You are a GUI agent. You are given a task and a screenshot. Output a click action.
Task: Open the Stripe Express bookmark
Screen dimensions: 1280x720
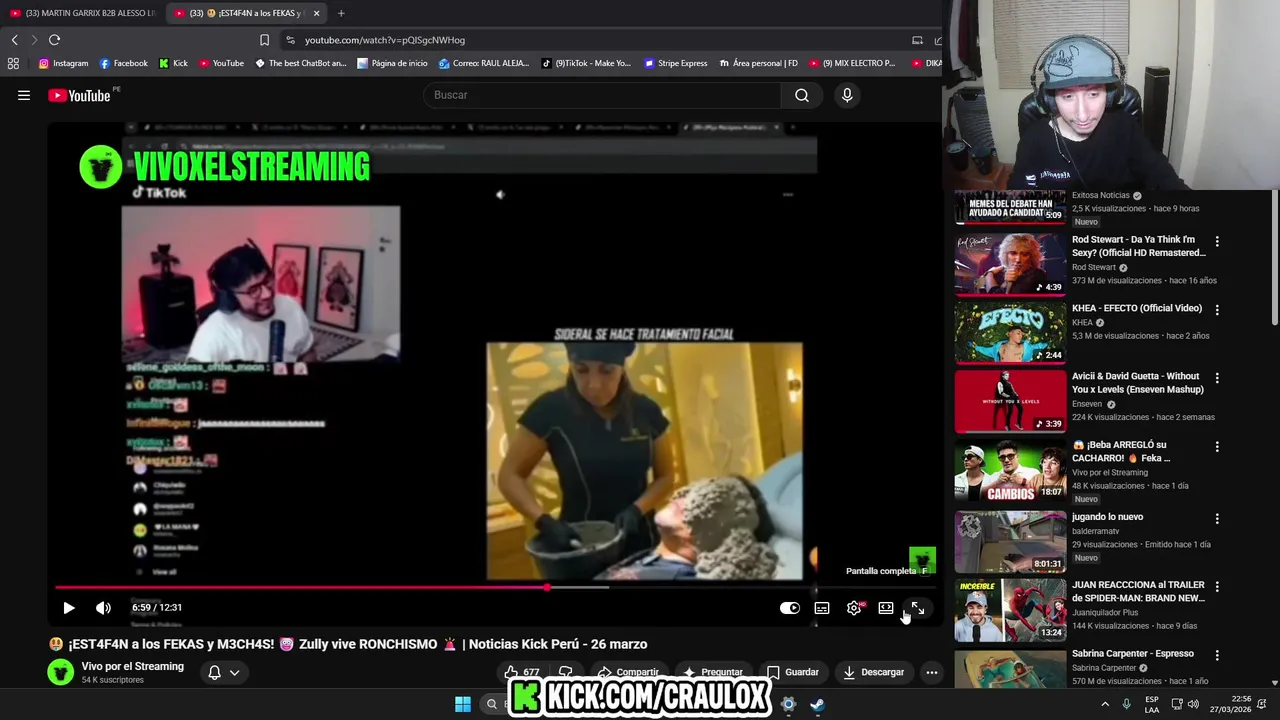[676, 63]
